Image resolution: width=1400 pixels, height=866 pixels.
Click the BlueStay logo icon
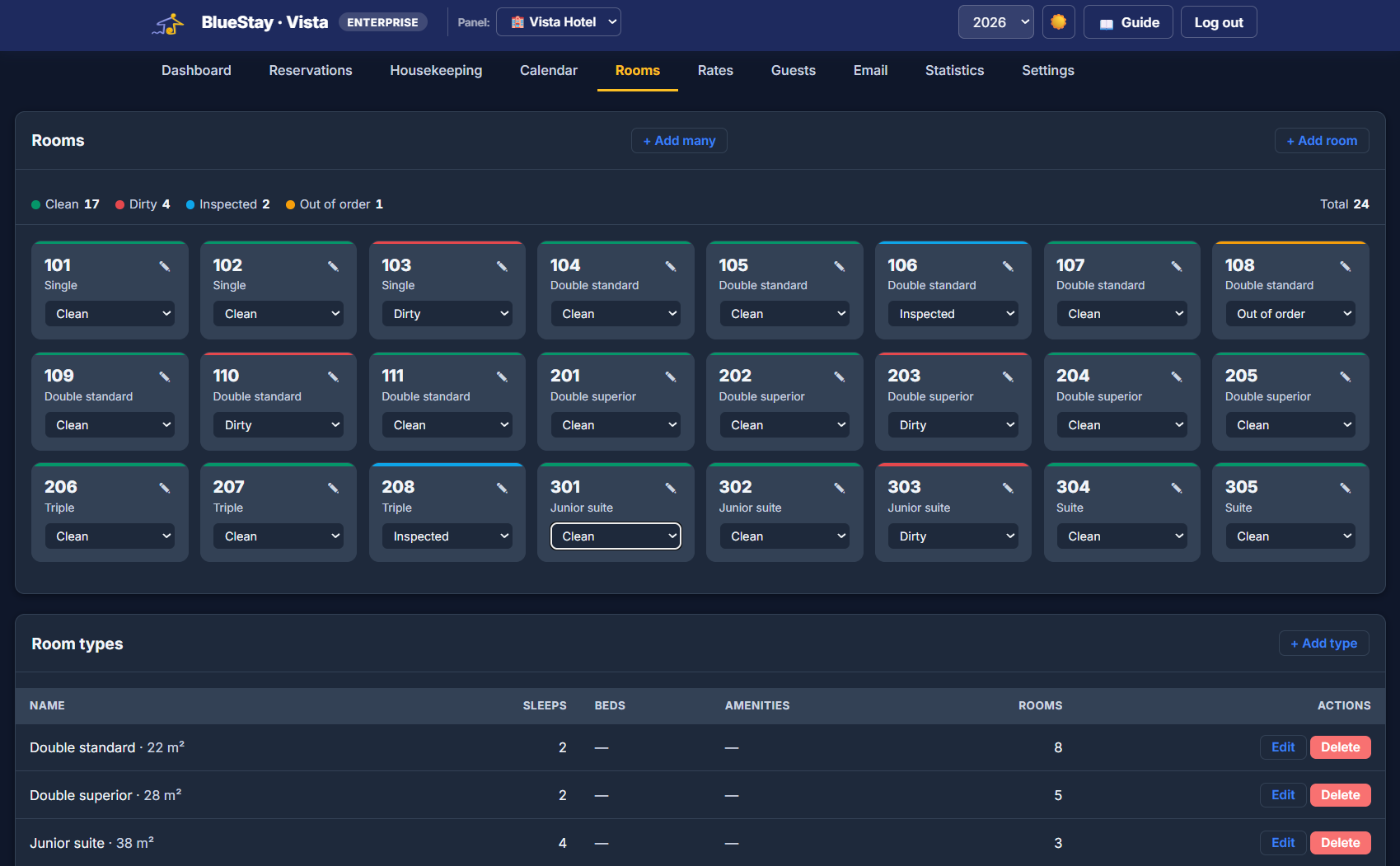[168, 23]
